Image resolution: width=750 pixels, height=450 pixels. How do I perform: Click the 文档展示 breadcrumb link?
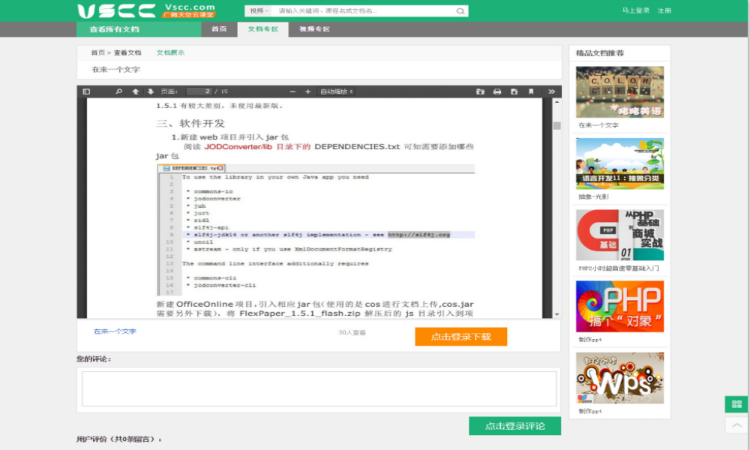[x=170, y=53]
